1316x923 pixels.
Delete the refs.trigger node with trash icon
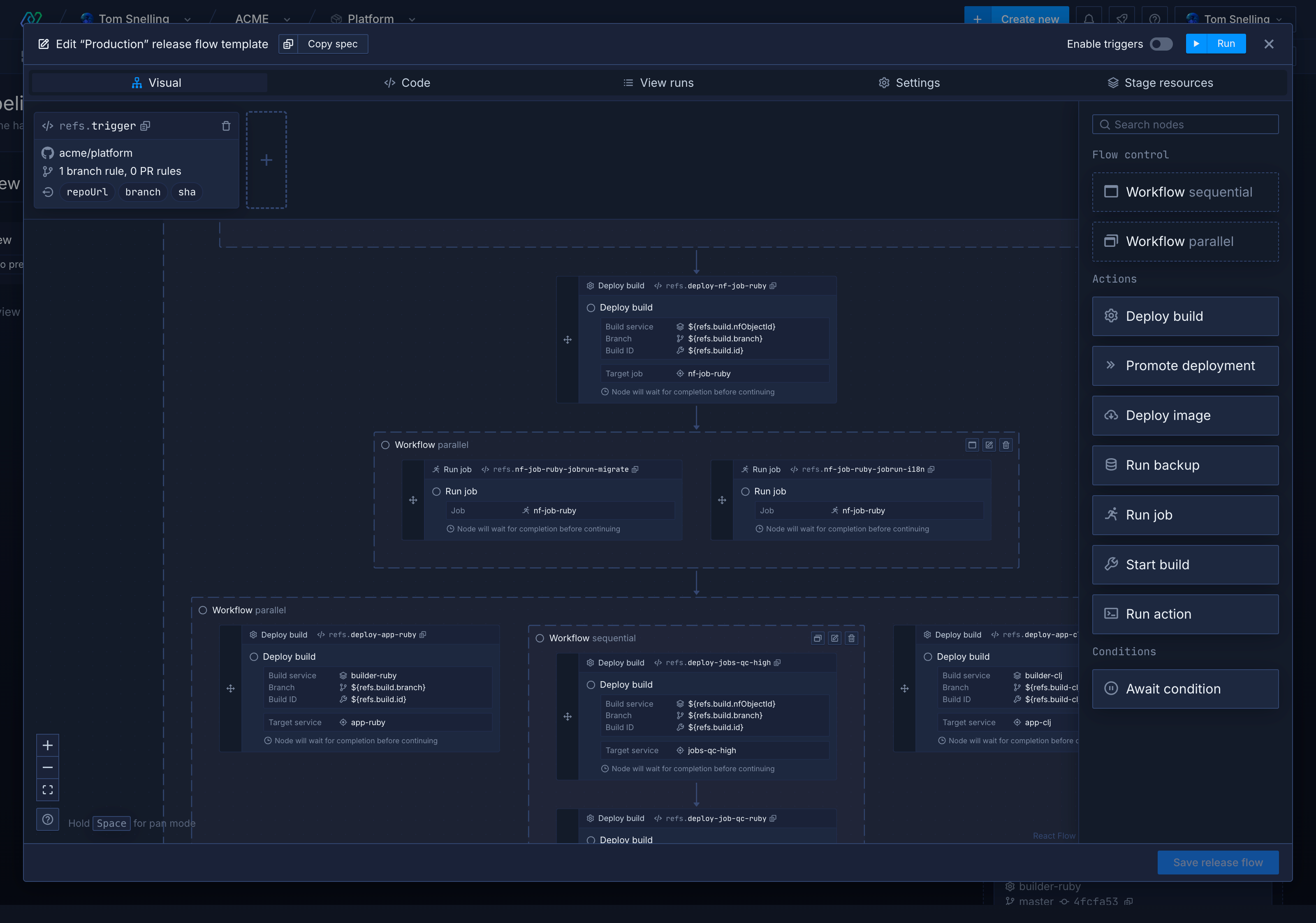click(x=226, y=126)
